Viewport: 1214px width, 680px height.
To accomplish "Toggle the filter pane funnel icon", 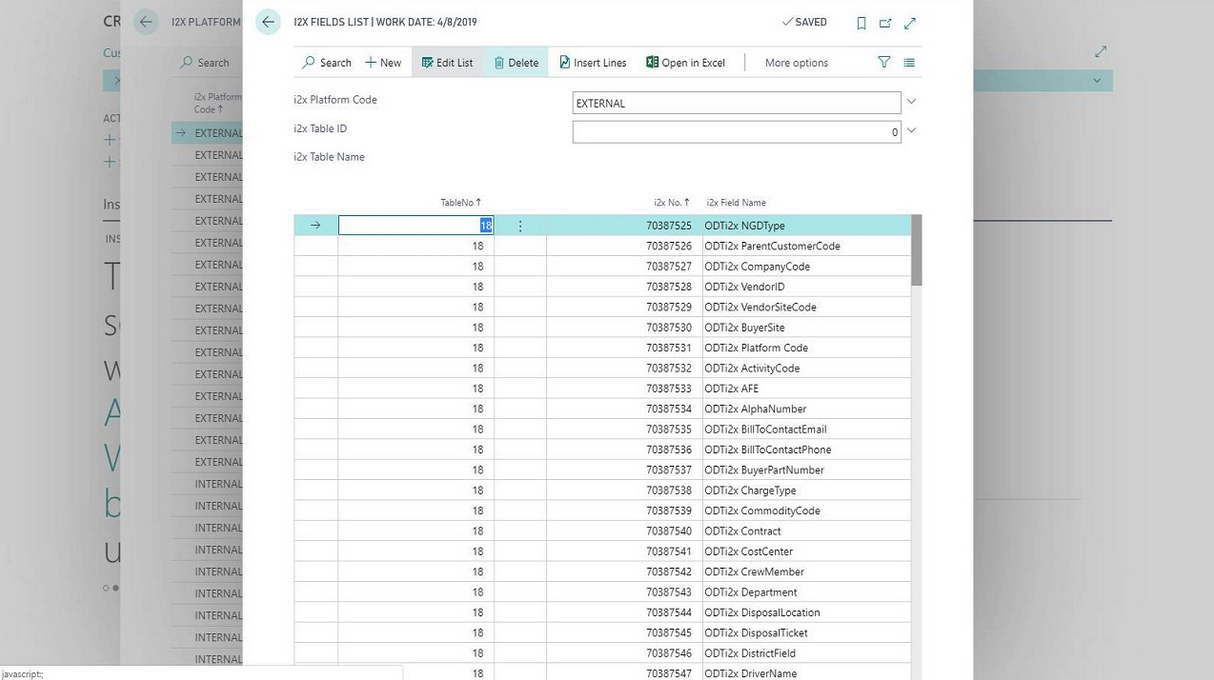I will pos(884,62).
